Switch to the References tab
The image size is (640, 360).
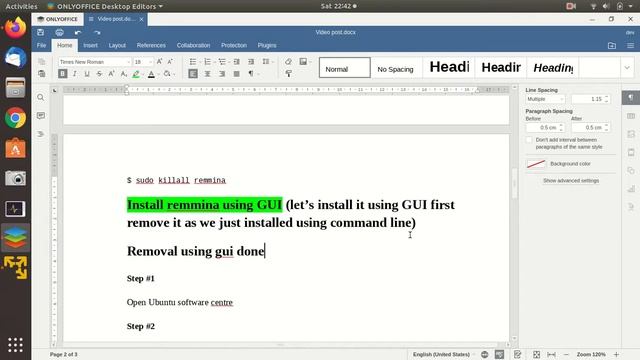click(151, 45)
